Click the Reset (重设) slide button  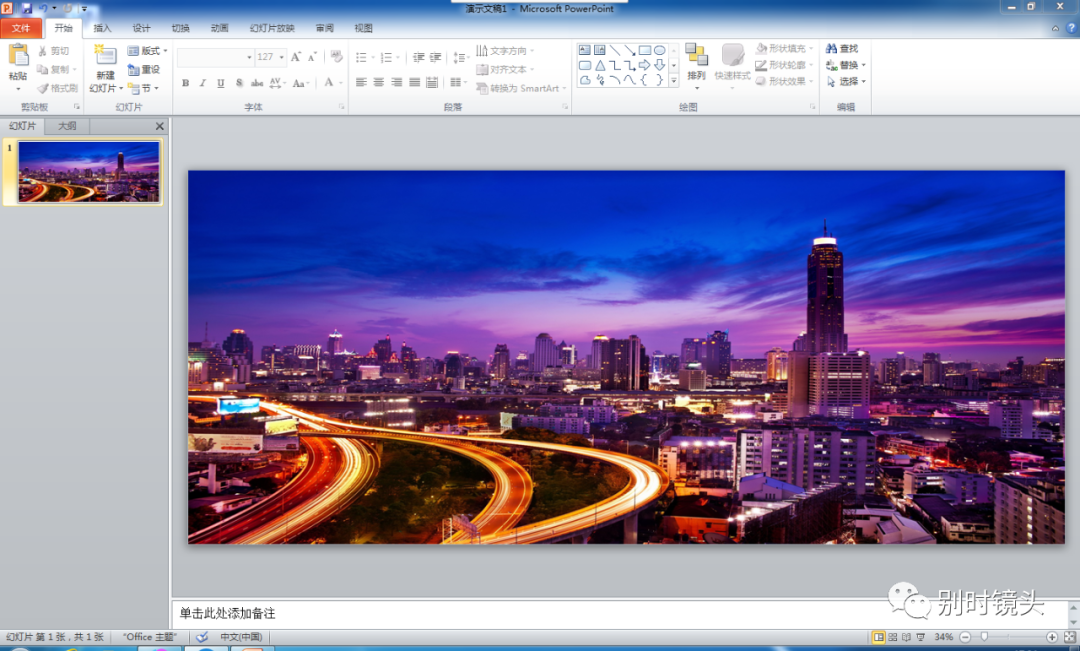pos(144,70)
